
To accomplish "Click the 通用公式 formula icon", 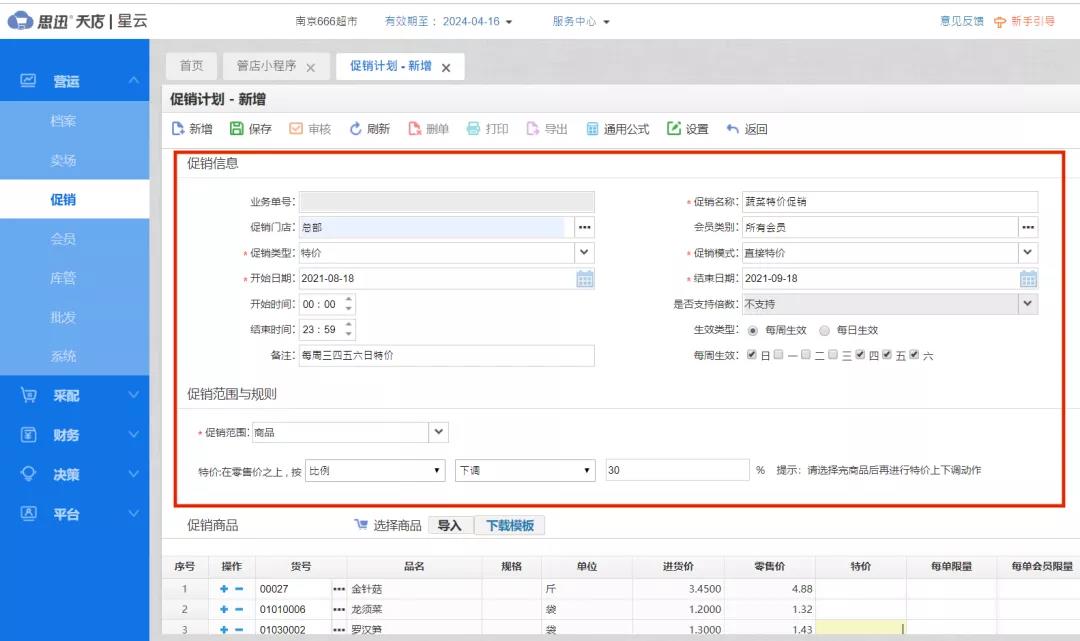I will [592, 128].
